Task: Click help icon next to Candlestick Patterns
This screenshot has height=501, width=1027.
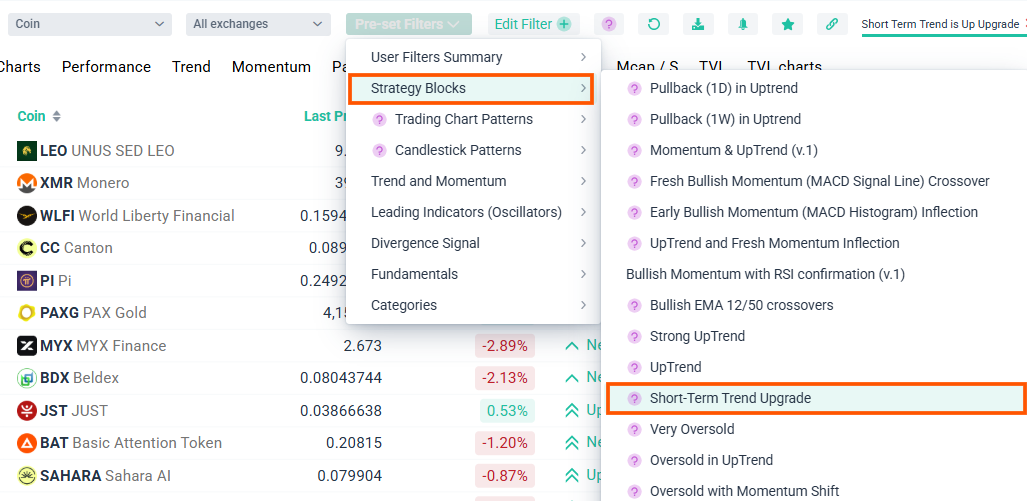Action: coord(379,150)
